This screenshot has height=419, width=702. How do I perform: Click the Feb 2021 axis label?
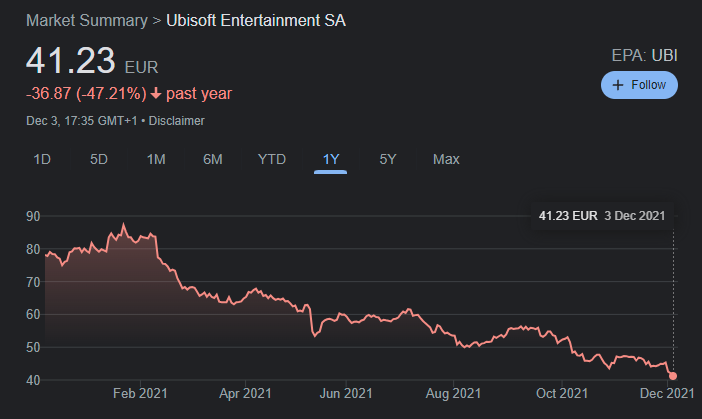[x=140, y=393]
